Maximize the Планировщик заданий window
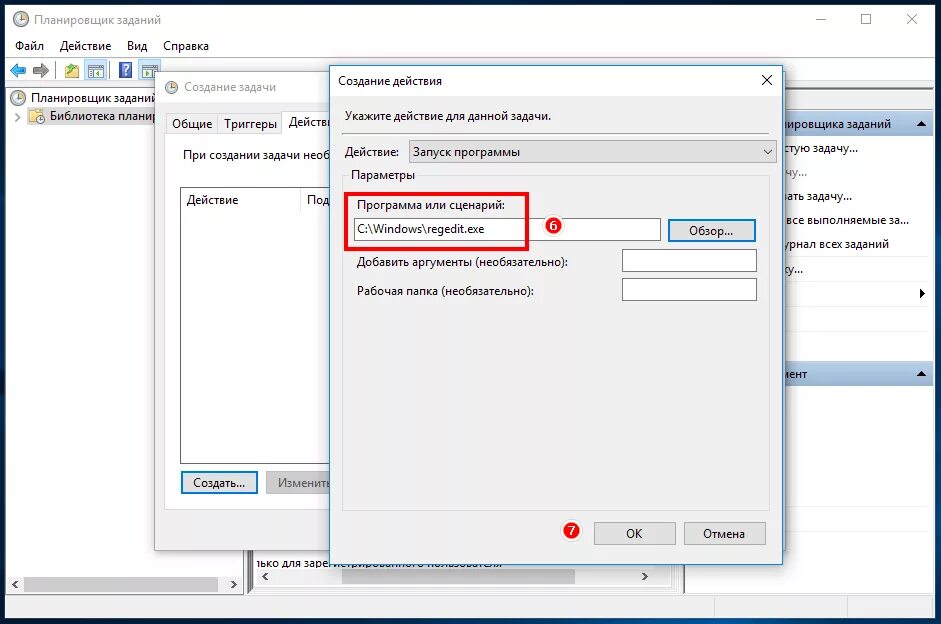941x624 pixels. (866, 19)
